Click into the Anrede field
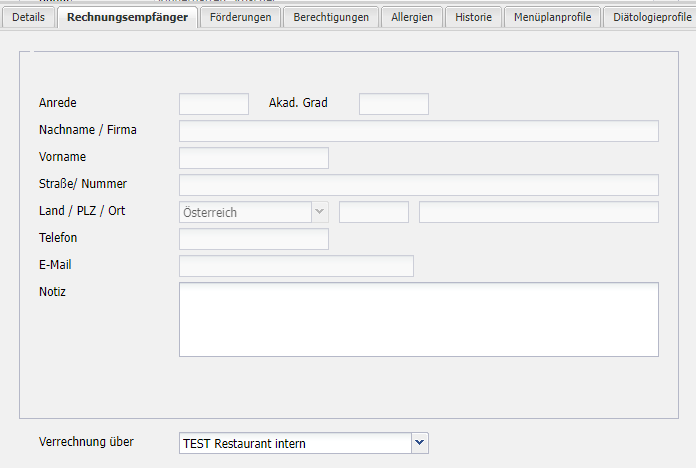The image size is (696, 468). coord(214,104)
